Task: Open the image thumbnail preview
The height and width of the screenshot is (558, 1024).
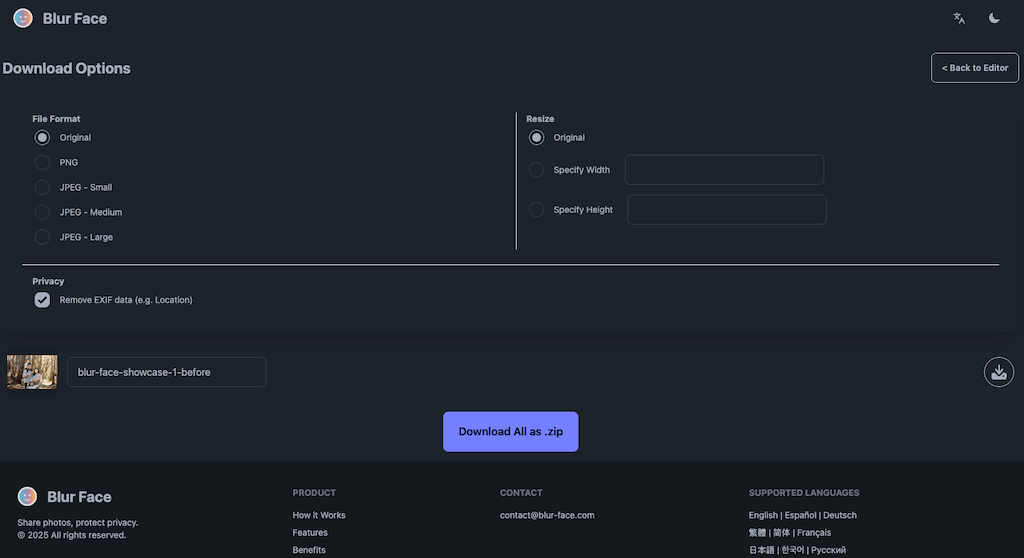Action: pos(32,372)
